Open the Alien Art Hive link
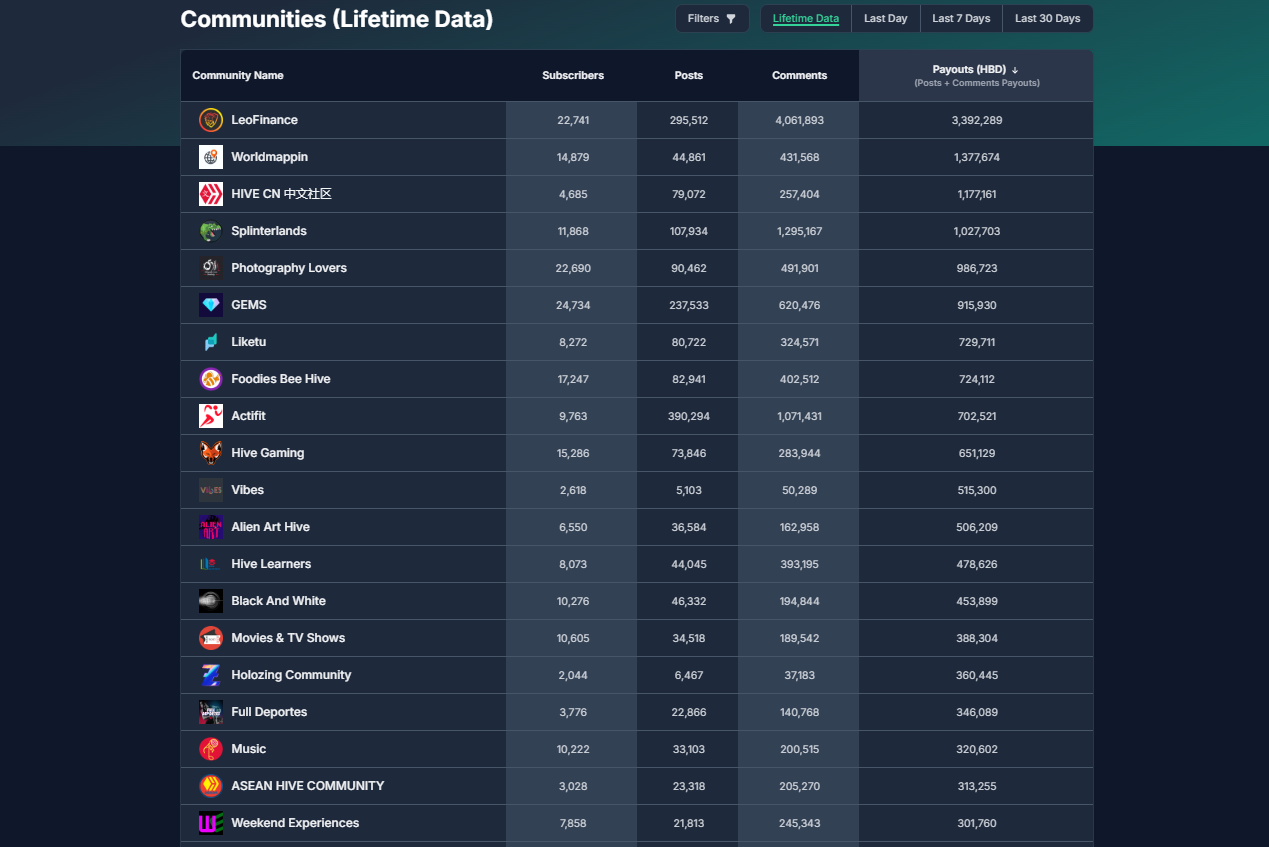 point(271,527)
